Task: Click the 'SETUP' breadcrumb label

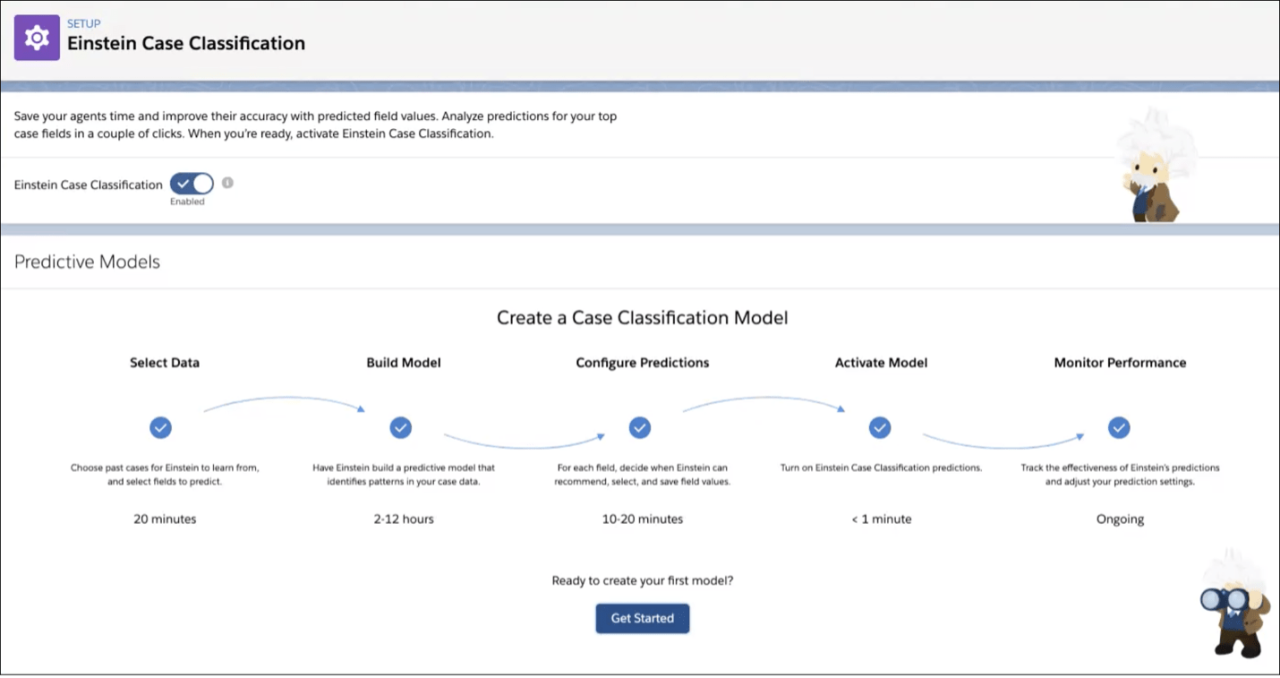Action: coord(83,23)
